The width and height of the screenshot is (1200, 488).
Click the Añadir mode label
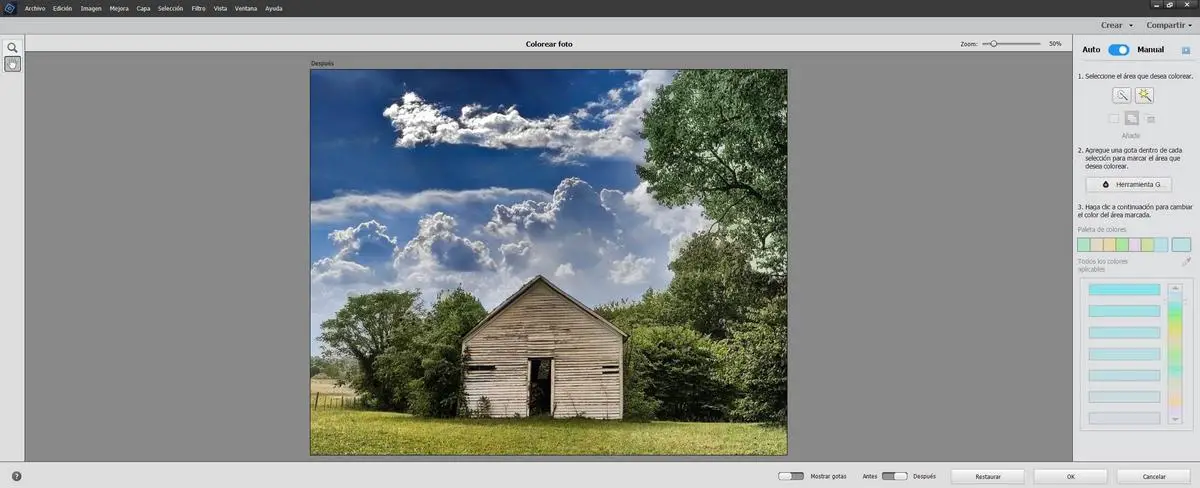(1131, 135)
